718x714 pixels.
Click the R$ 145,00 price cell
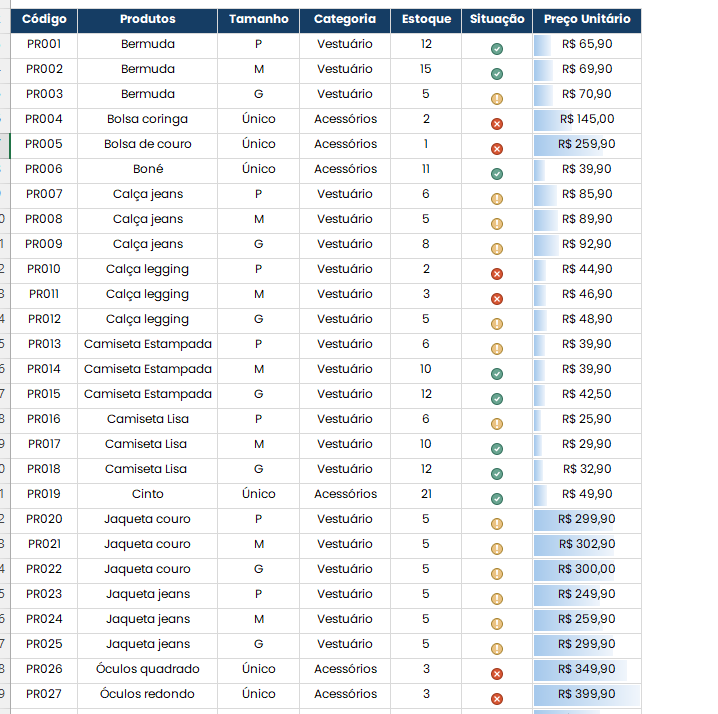[x=587, y=119]
